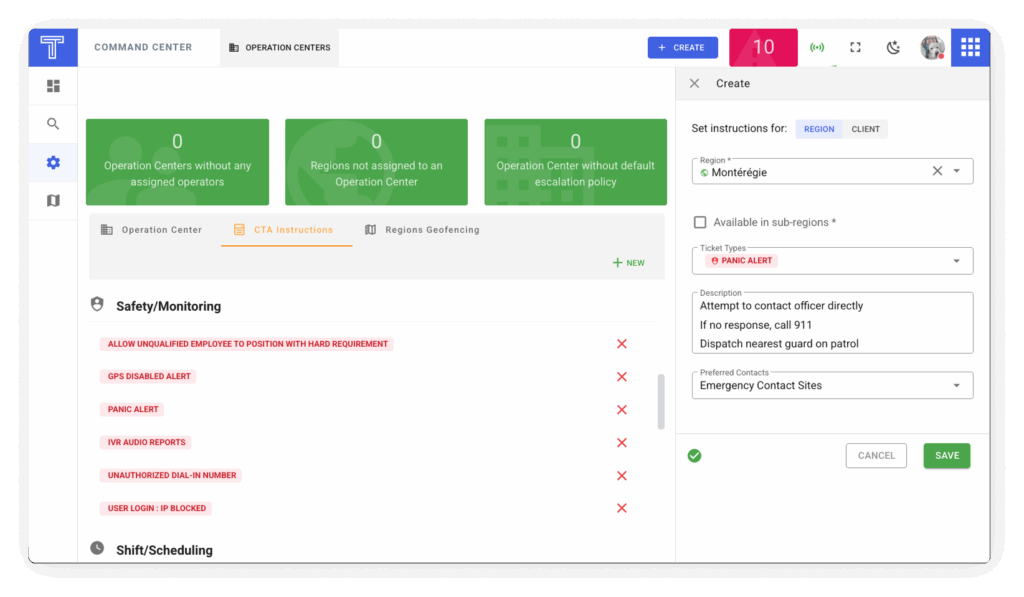Remove the GPS Disabled Alert instruction
Viewport: 1024px width, 597px height.
click(621, 377)
